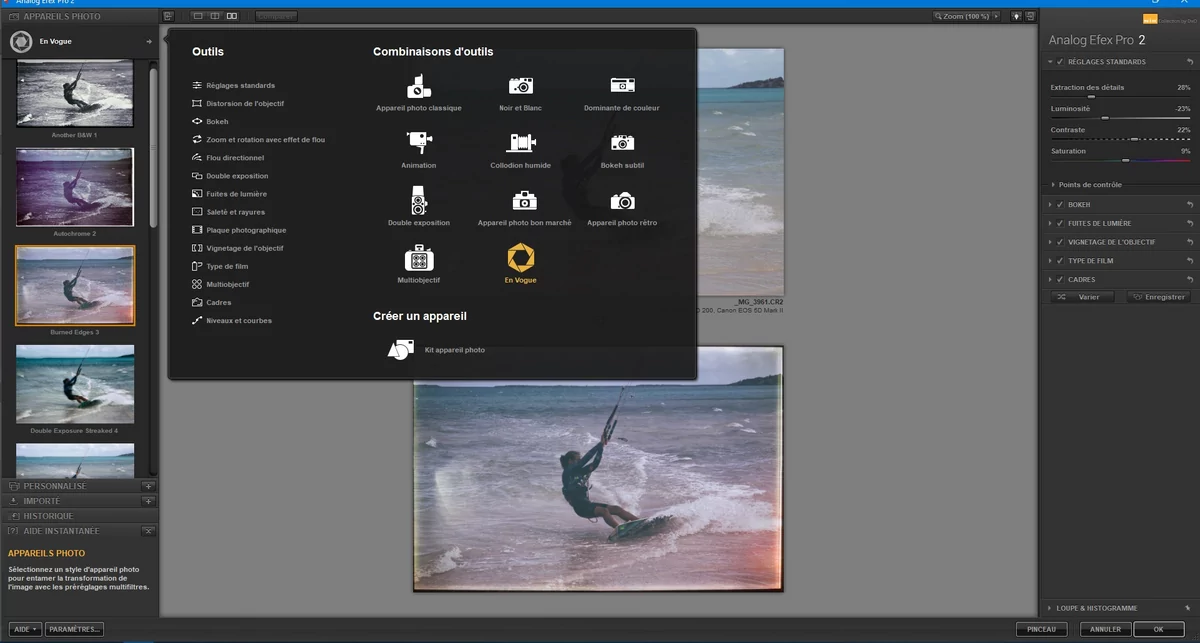Expand the Bokeh section triangle

pyautogui.click(x=1050, y=204)
